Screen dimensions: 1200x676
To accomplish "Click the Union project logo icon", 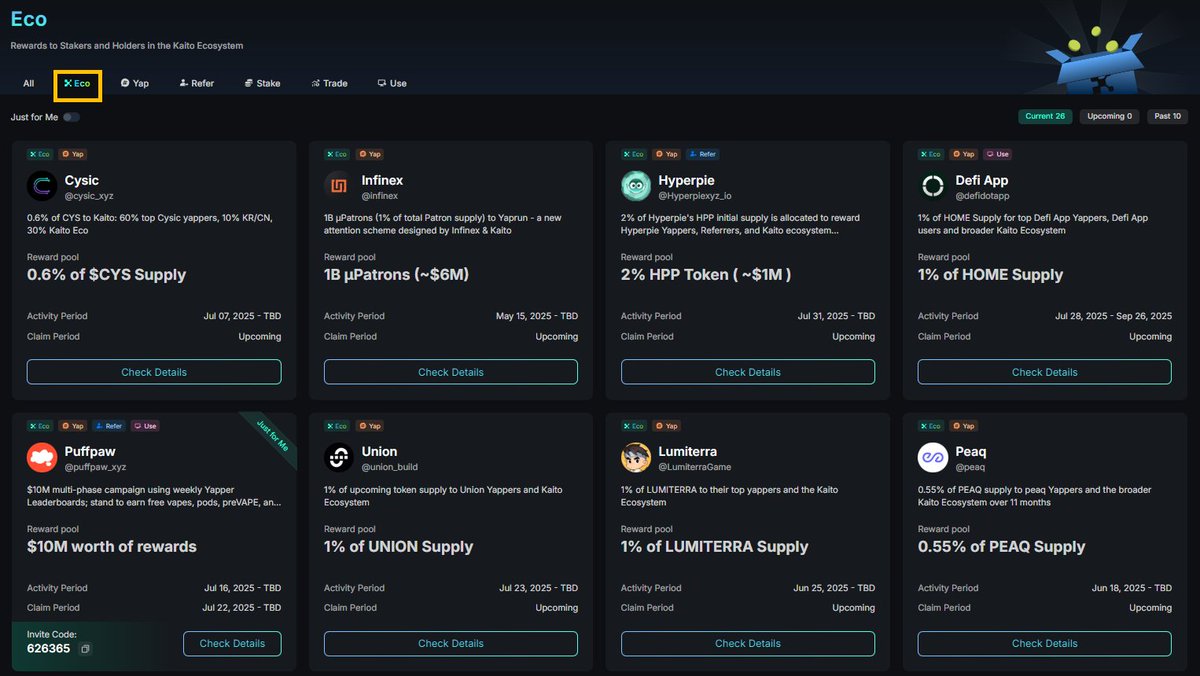I will [x=339, y=457].
